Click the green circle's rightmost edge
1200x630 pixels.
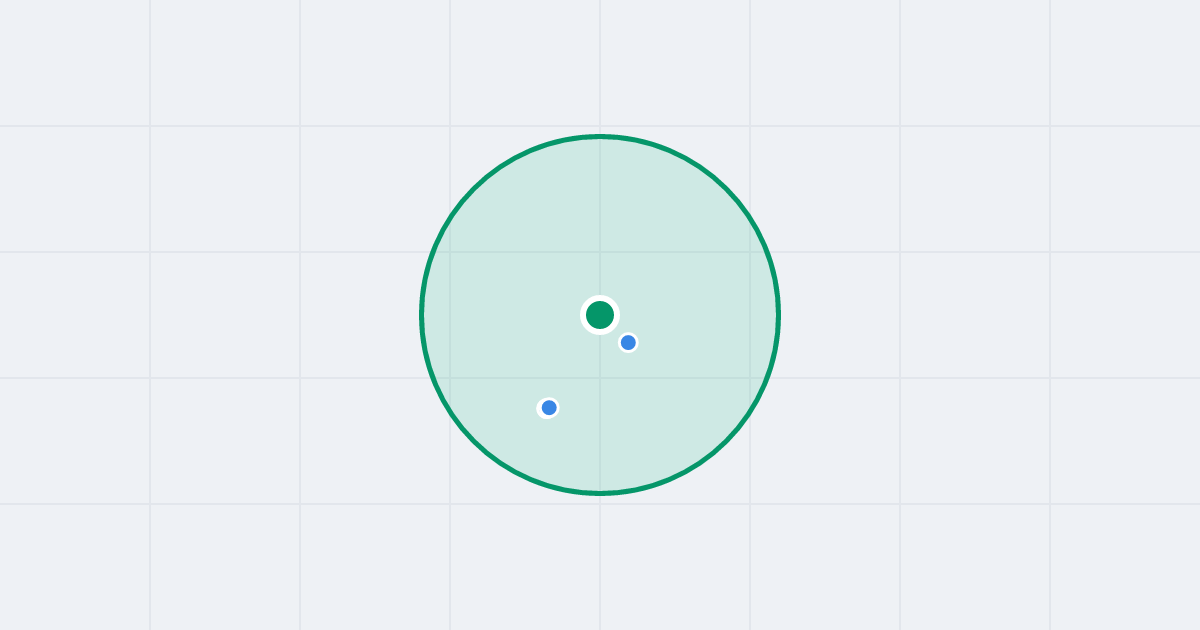[x=778, y=315]
